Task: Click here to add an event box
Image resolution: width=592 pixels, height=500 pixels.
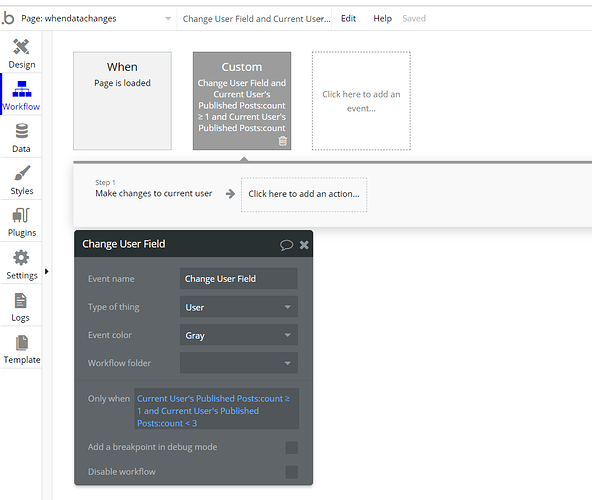Action: tap(361, 101)
